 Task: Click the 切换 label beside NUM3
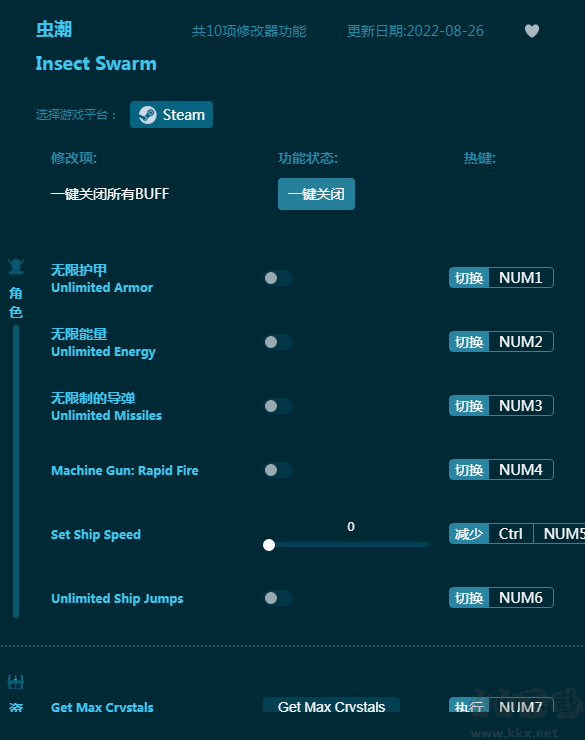tap(469, 406)
